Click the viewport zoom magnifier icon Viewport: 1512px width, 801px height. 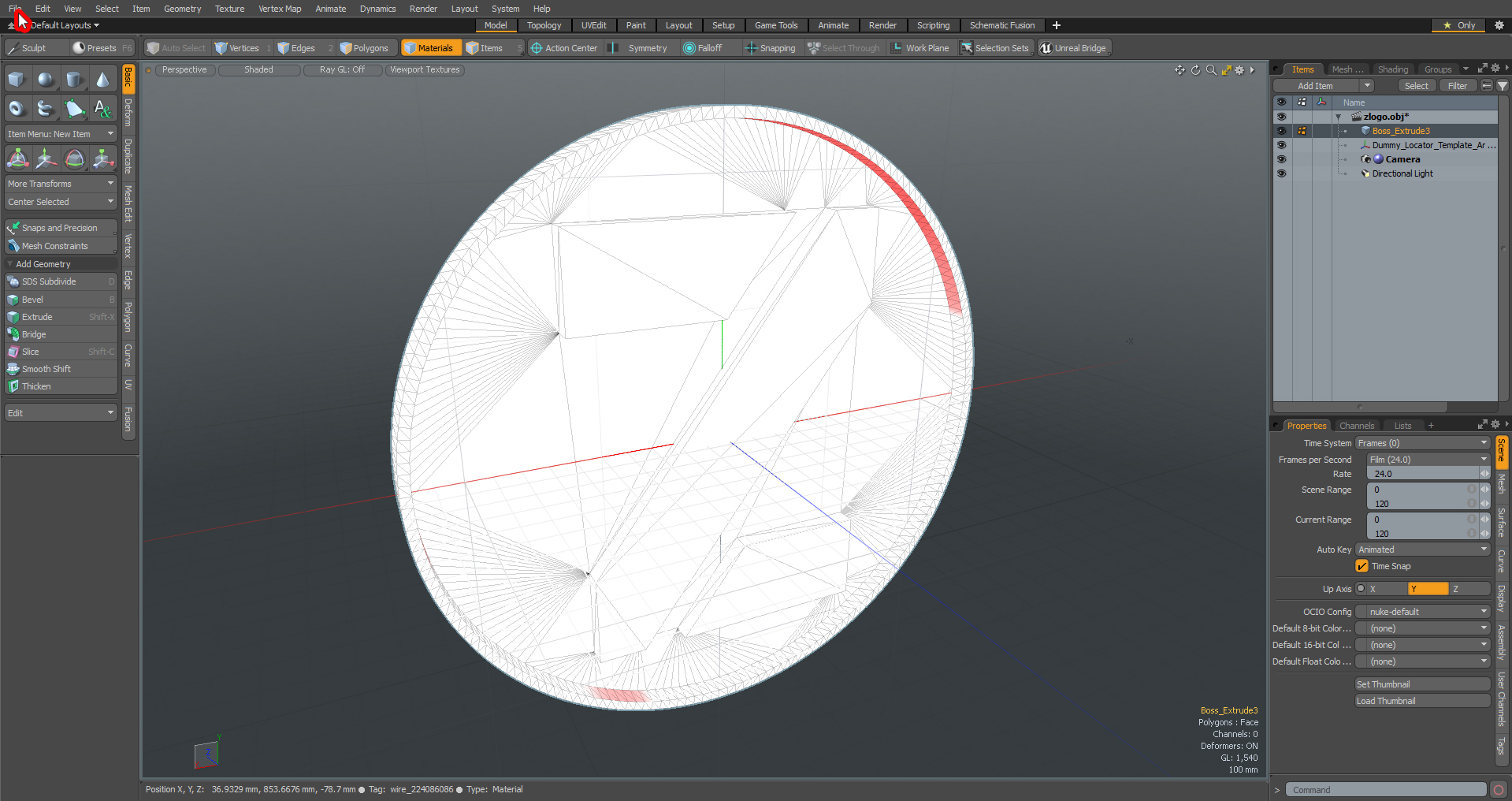click(1211, 70)
